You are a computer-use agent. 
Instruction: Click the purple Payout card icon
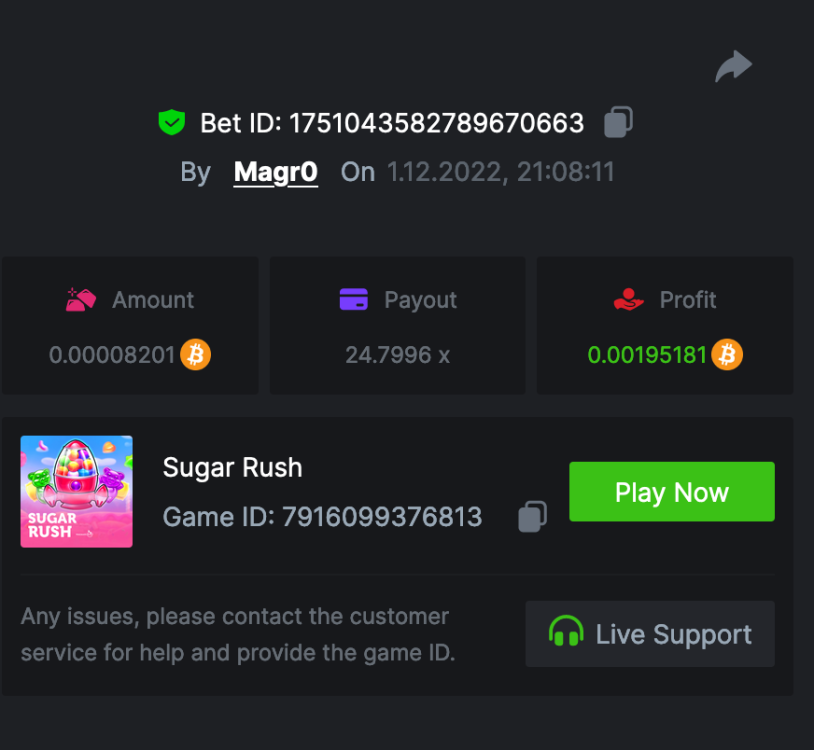point(354,299)
